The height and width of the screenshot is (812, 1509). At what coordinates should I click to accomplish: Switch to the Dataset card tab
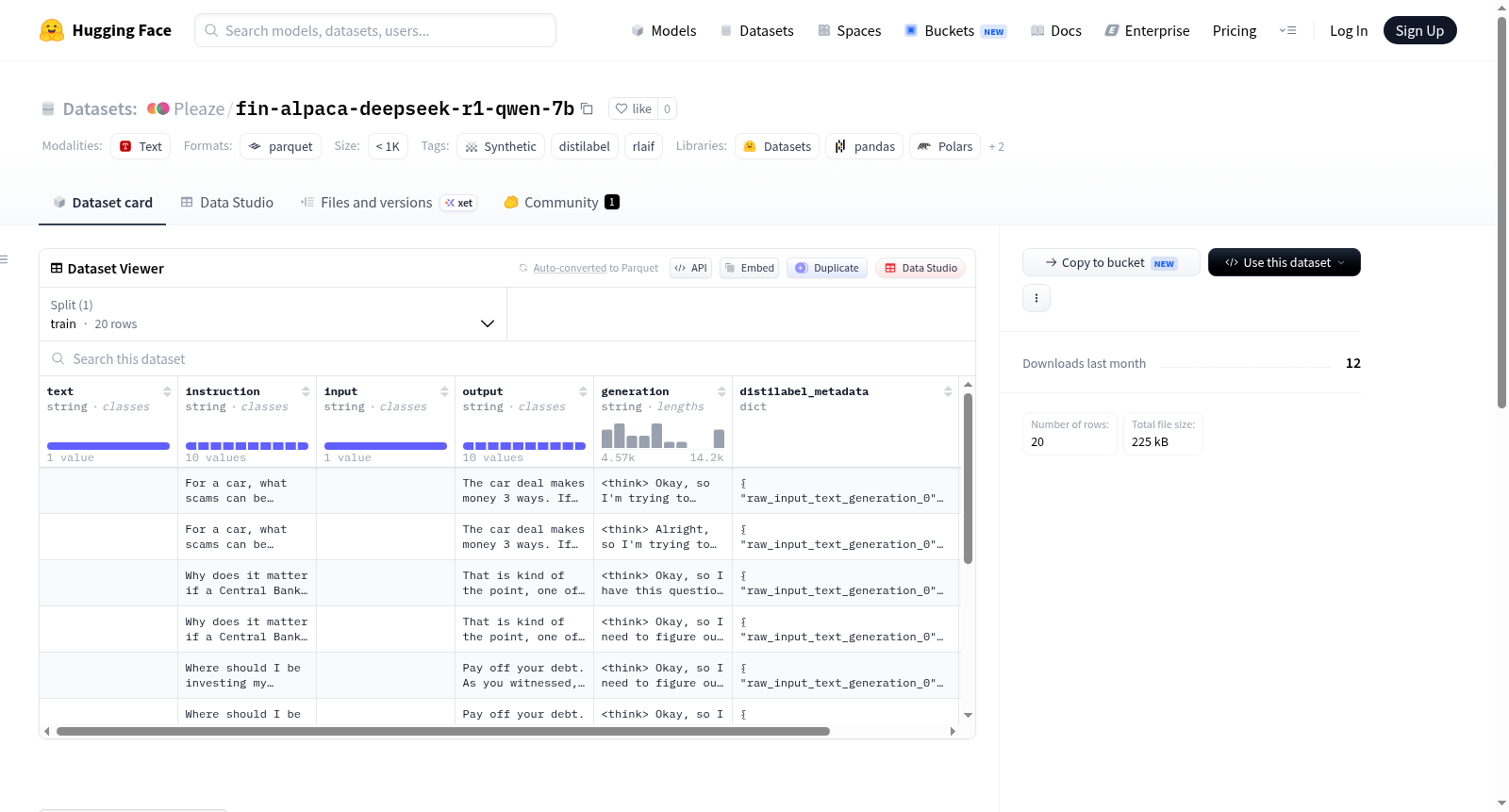[x=103, y=202]
